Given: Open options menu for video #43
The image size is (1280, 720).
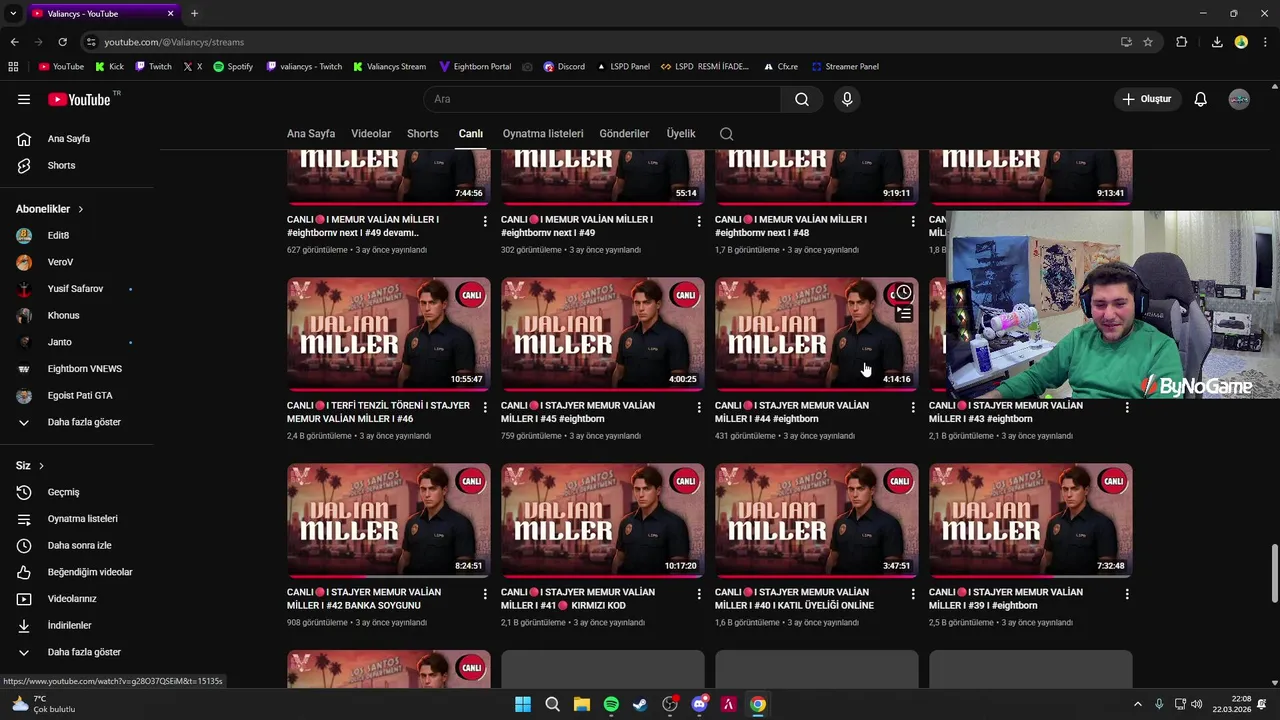Looking at the screenshot, I should [x=1127, y=407].
